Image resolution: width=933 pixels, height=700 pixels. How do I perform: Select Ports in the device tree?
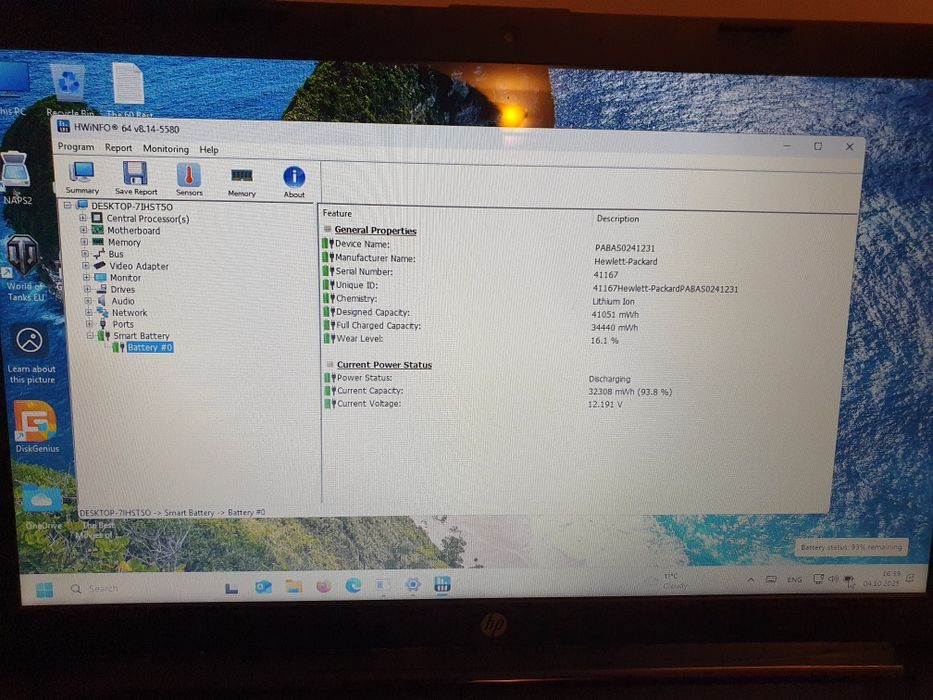coord(123,324)
